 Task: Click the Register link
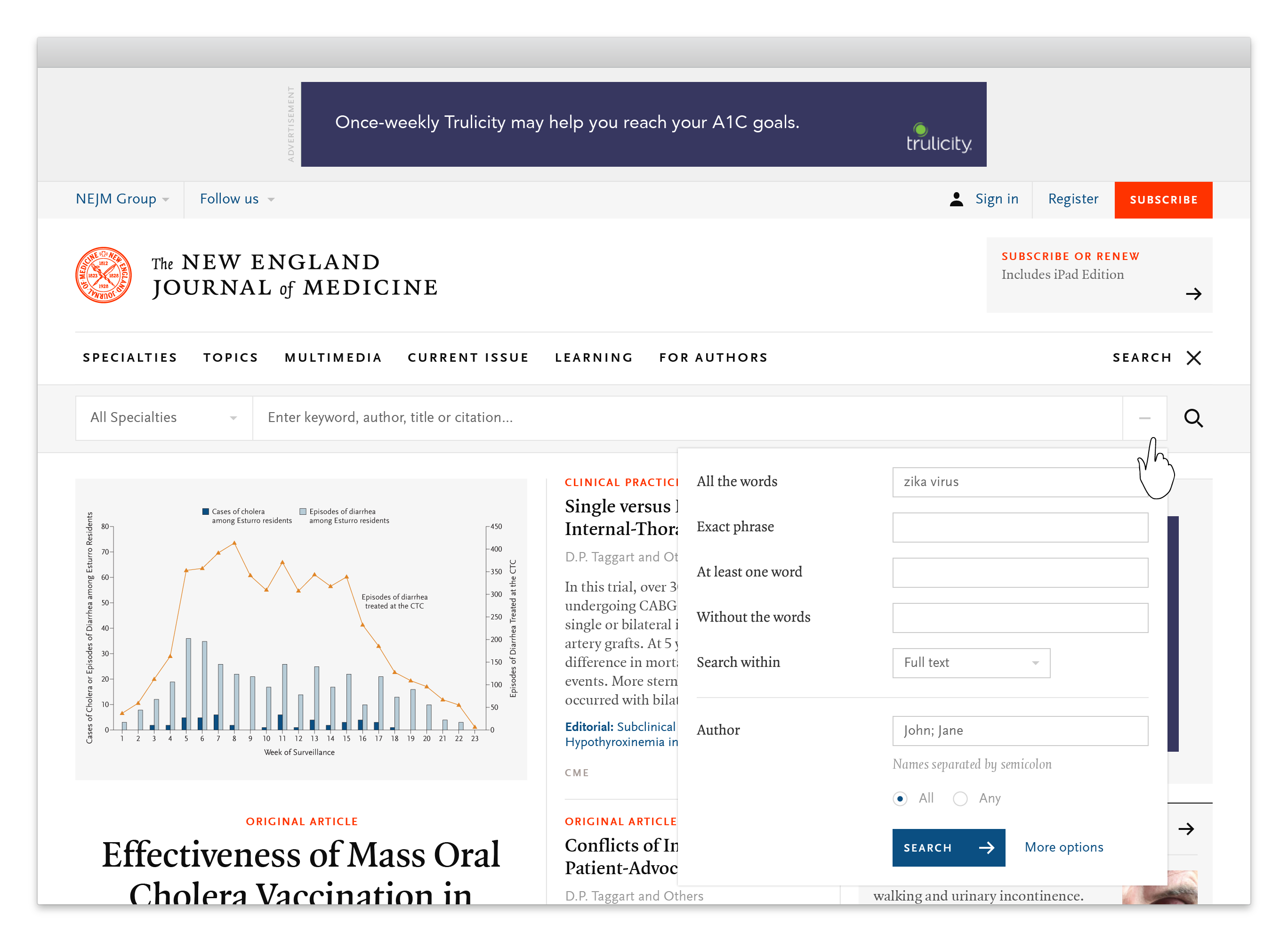1073,199
